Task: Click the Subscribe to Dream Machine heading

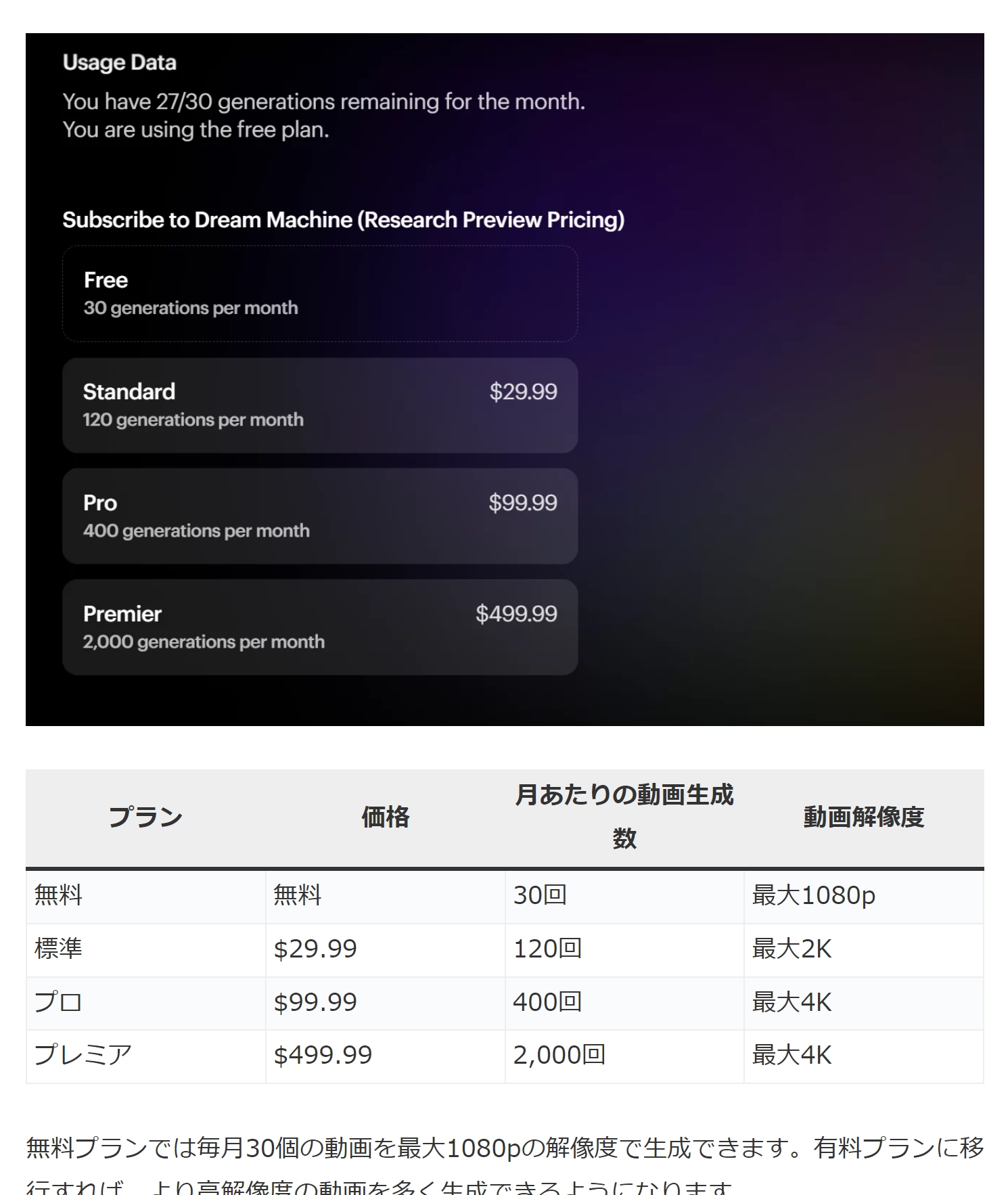Action: (x=344, y=220)
